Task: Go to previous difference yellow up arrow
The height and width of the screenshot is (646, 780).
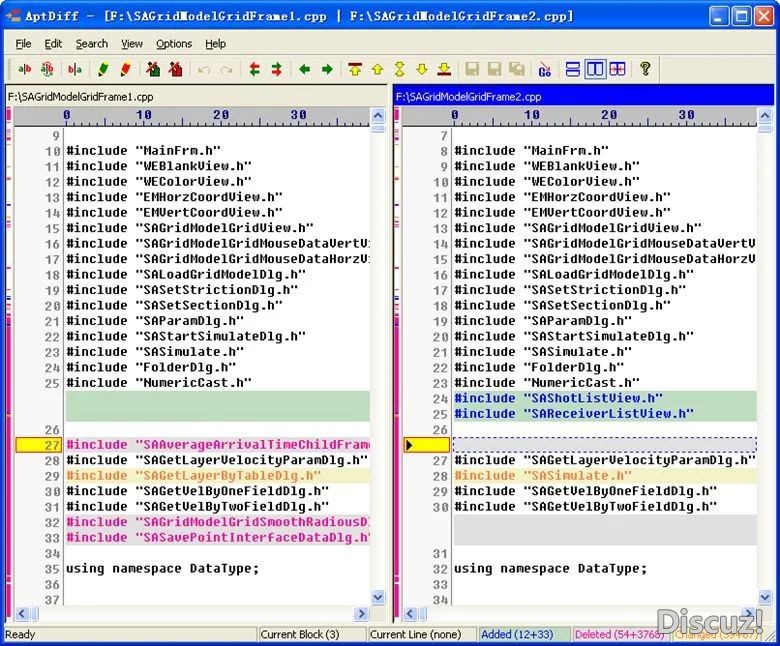Action: [x=378, y=69]
